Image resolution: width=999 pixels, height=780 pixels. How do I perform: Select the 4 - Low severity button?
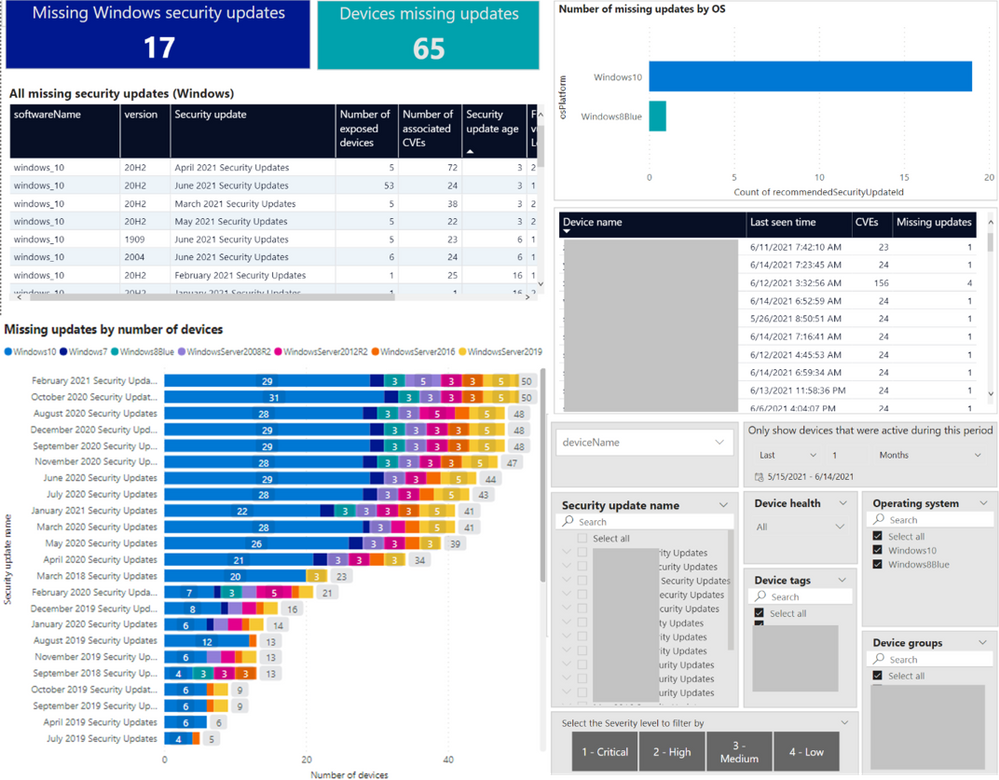805,751
